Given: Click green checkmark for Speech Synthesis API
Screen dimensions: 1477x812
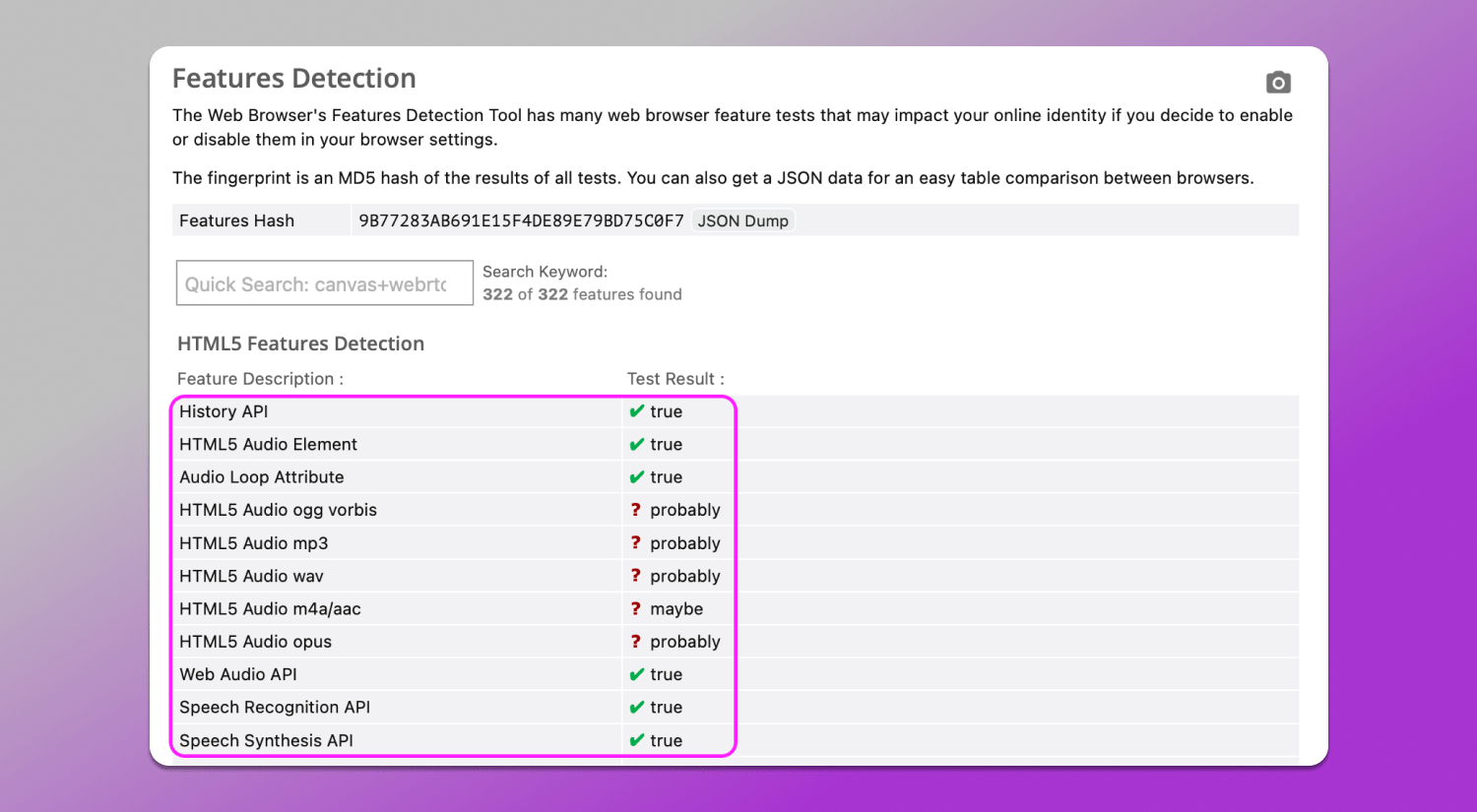Looking at the screenshot, I should (x=636, y=740).
